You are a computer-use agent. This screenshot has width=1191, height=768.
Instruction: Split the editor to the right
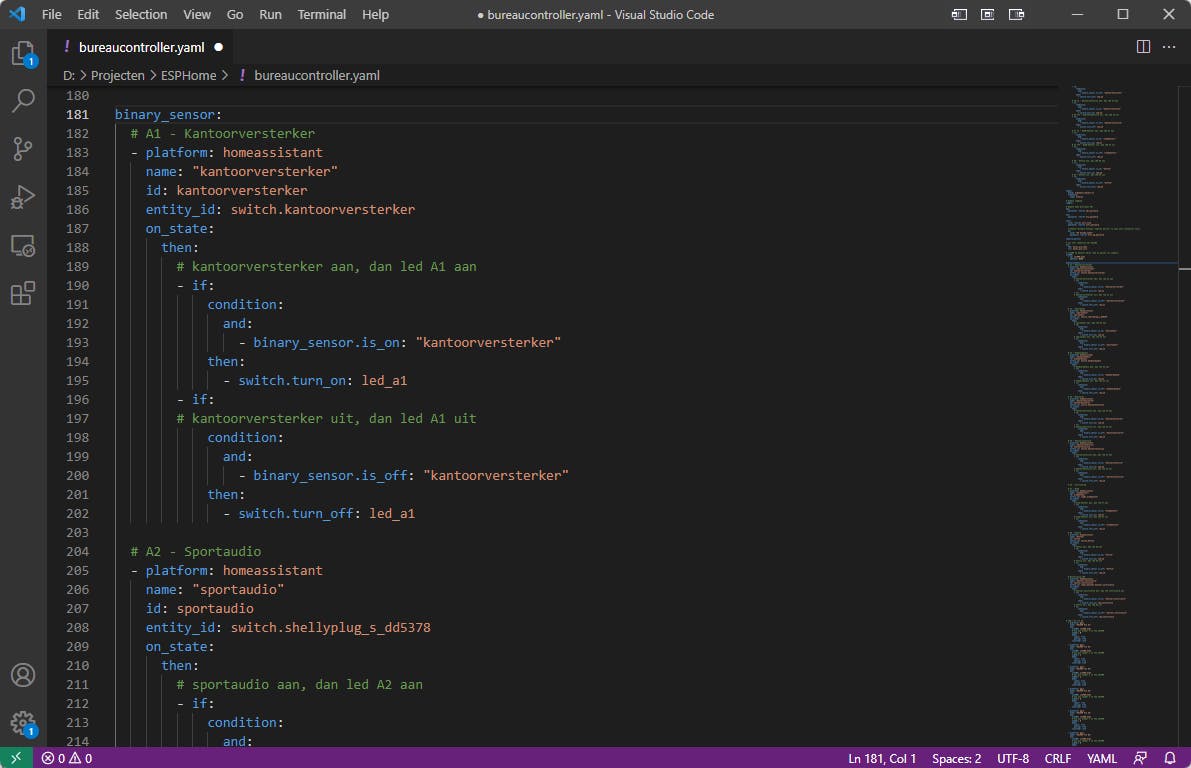[1143, 47]
